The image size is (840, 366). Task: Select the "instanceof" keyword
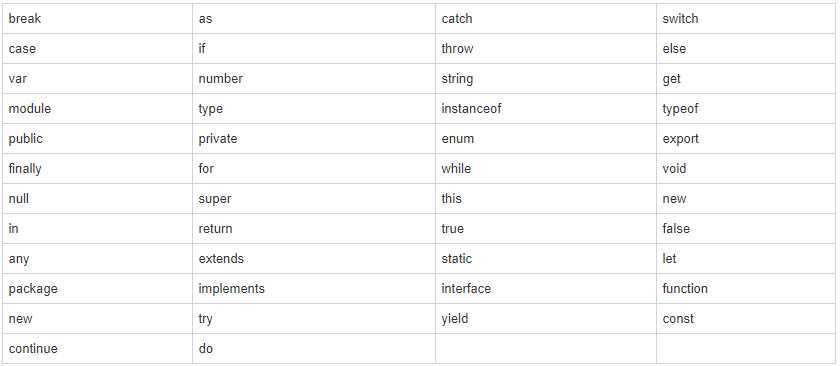471,109
